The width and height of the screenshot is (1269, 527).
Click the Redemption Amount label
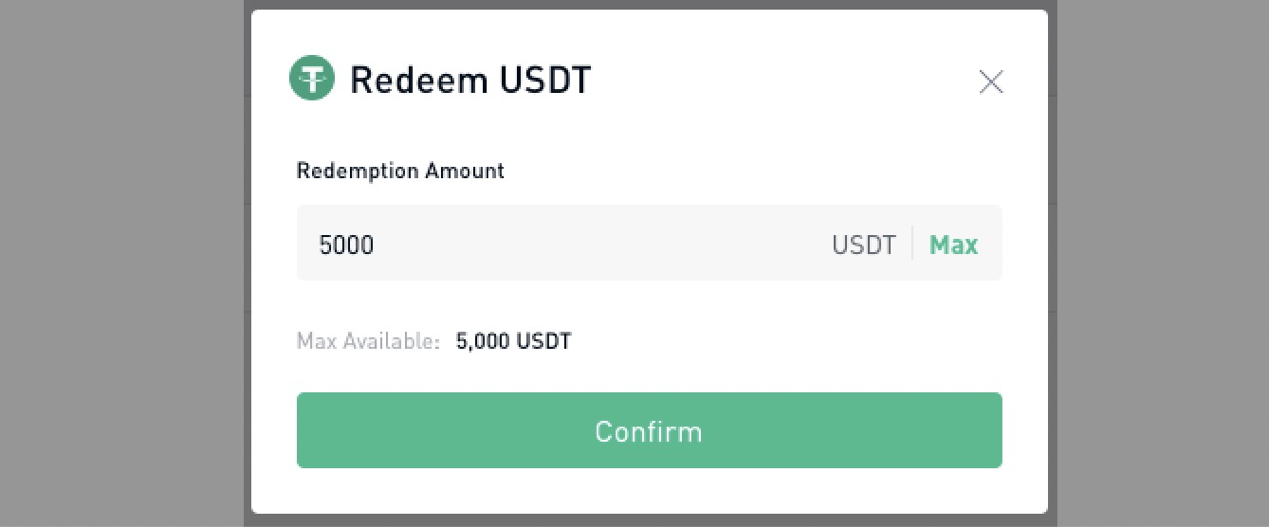[x=400, y=171]
